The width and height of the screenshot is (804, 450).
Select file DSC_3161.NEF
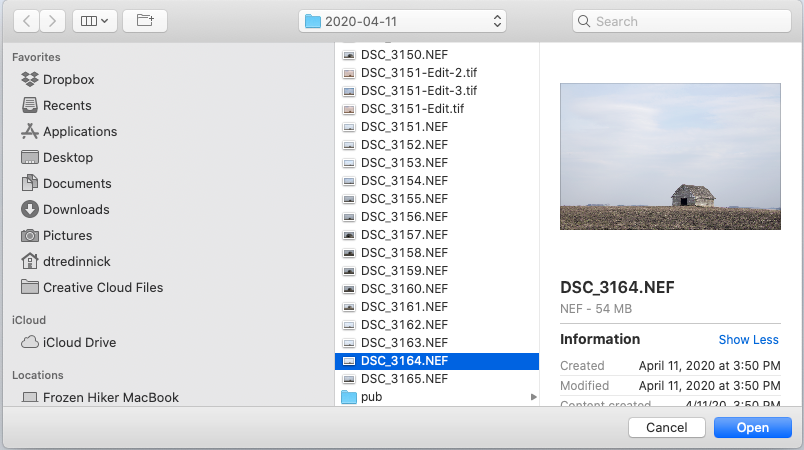click(437, 306)
